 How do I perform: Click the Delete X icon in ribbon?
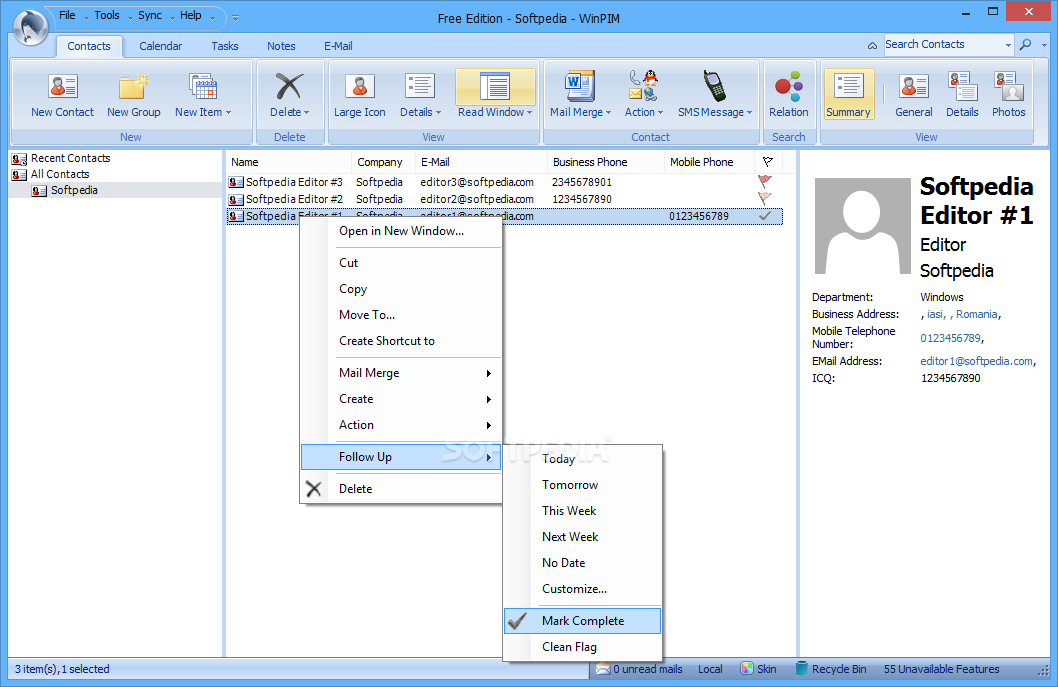[x=289, y=86]
